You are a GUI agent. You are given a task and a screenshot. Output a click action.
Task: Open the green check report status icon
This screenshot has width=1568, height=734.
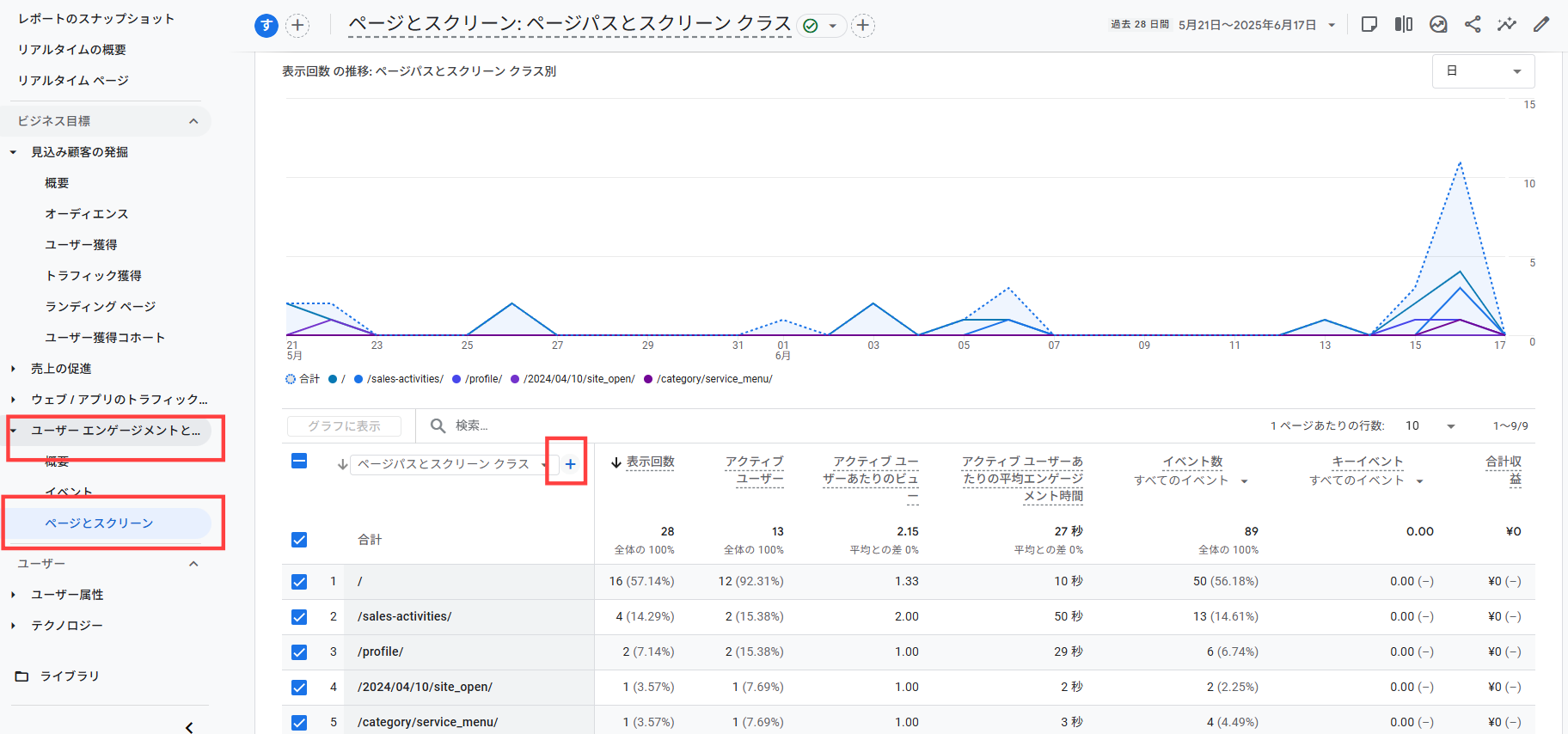810,26
